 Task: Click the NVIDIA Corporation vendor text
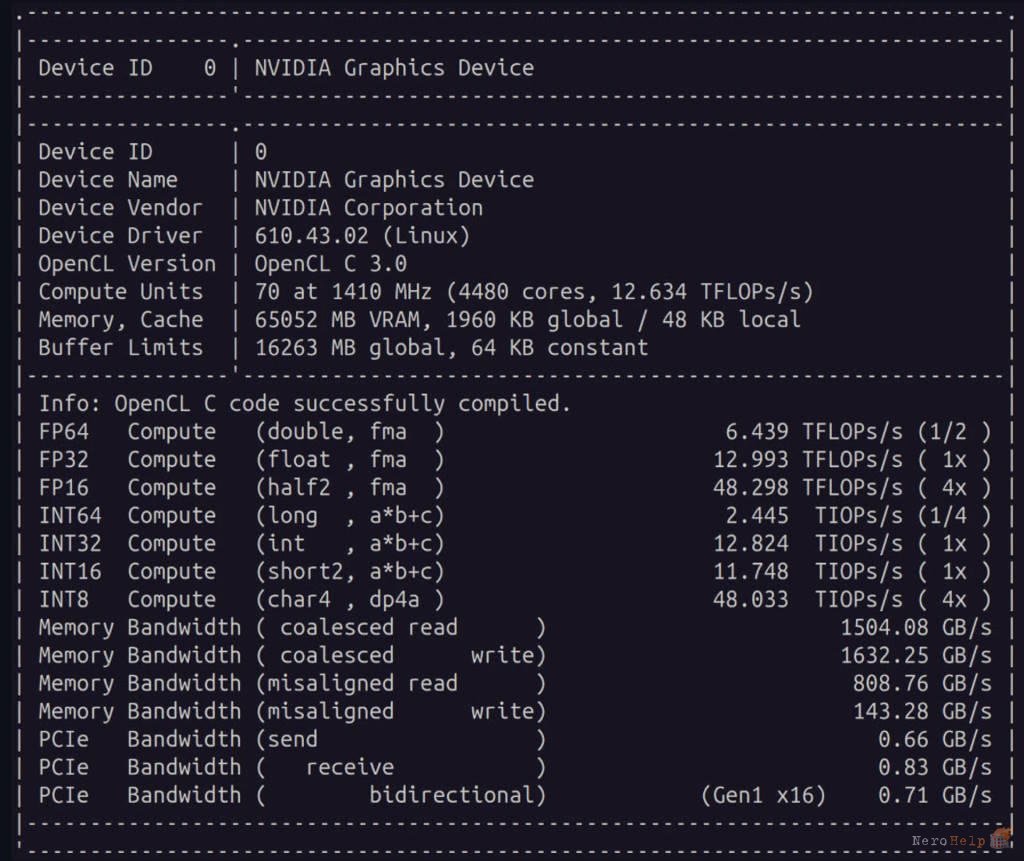tap(368, 208)
